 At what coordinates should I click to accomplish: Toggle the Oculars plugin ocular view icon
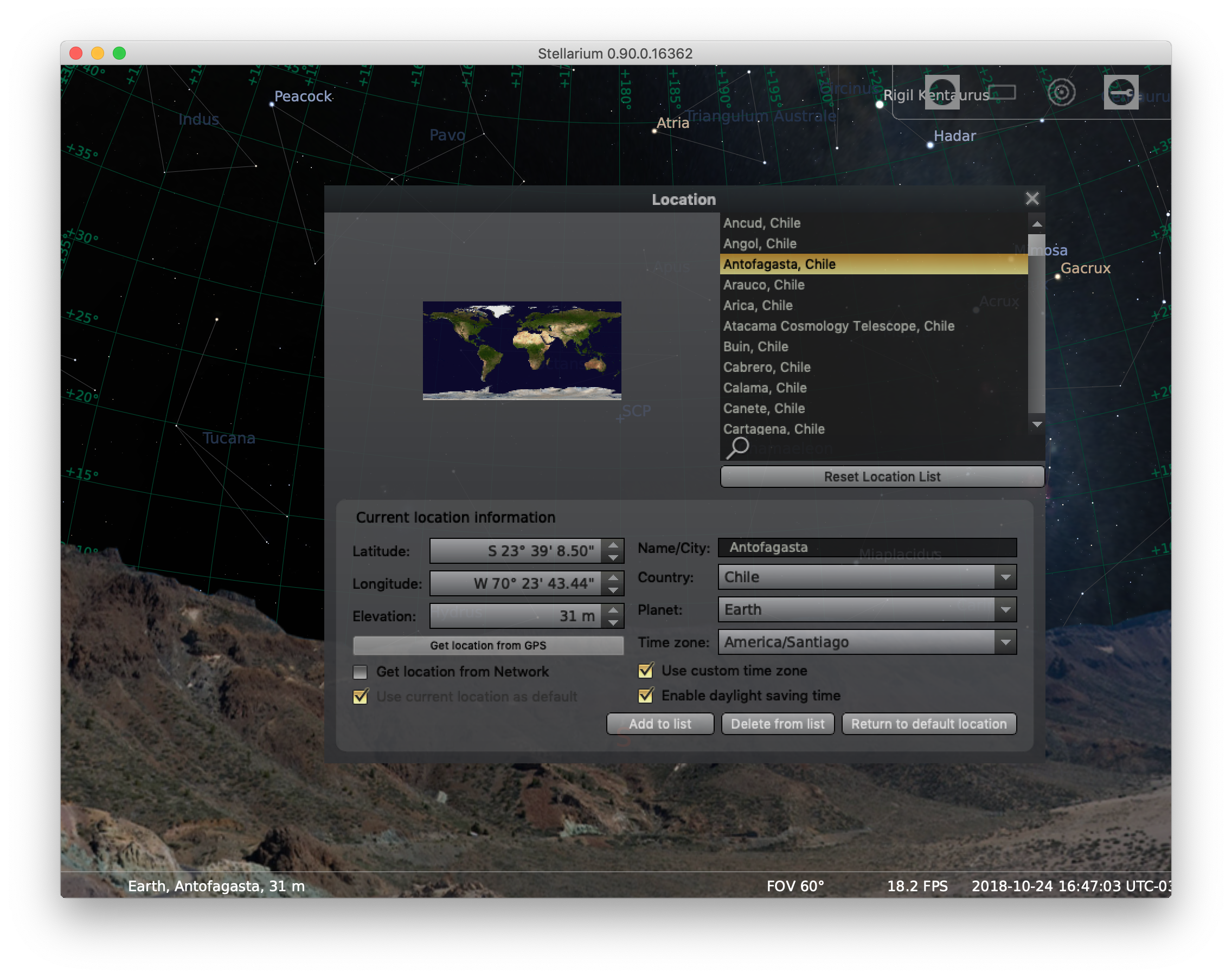click(942, 92)
